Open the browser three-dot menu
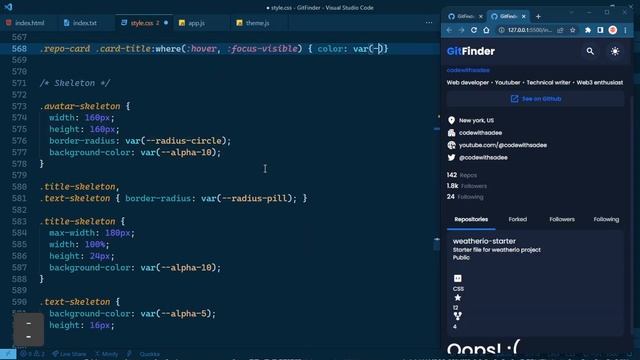This screenshot has height=360, width=640. click(x=625, y=30)
